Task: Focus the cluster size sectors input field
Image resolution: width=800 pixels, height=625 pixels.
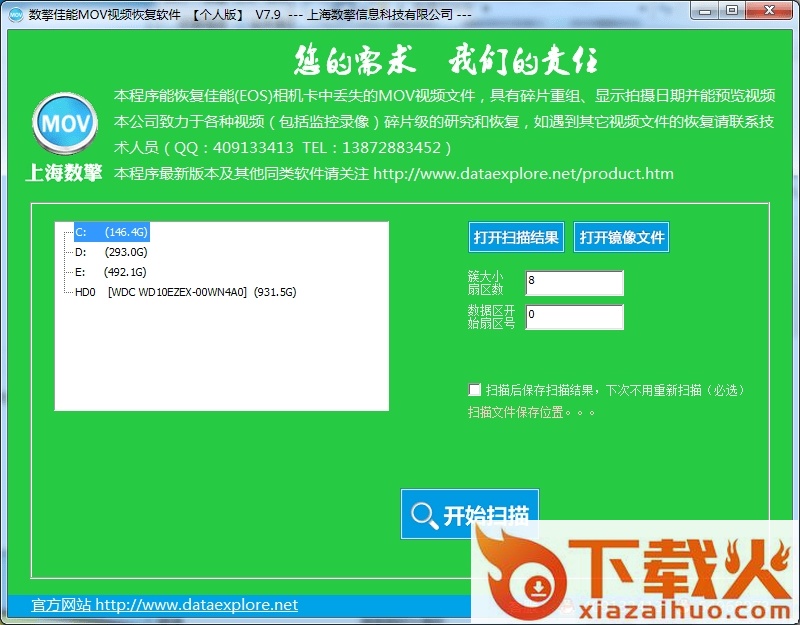Action: [x=574, y=283]
